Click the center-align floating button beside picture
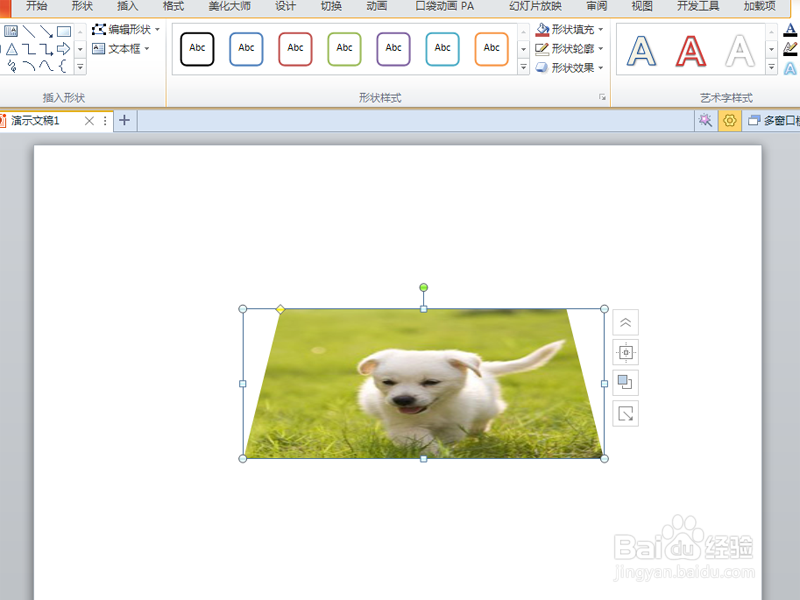This screenshot has height=600, width=800. (626, 353)
